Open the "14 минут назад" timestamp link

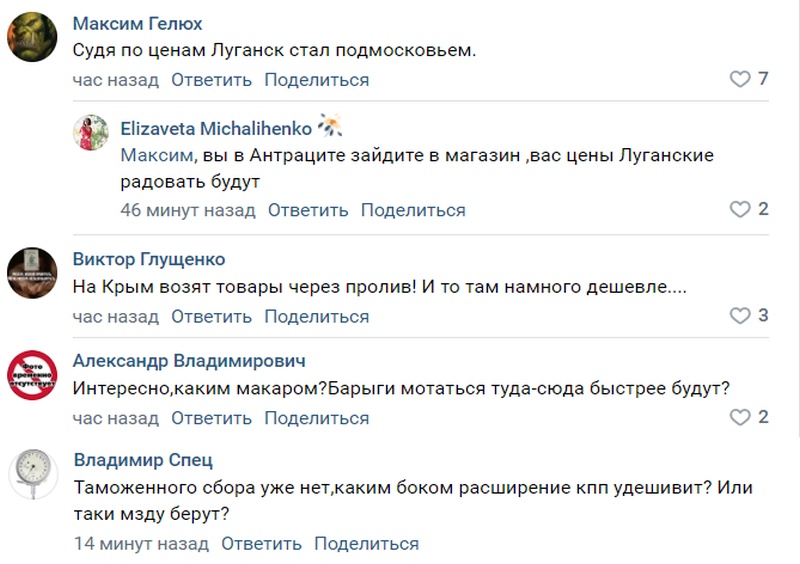[x=141, y=544]
